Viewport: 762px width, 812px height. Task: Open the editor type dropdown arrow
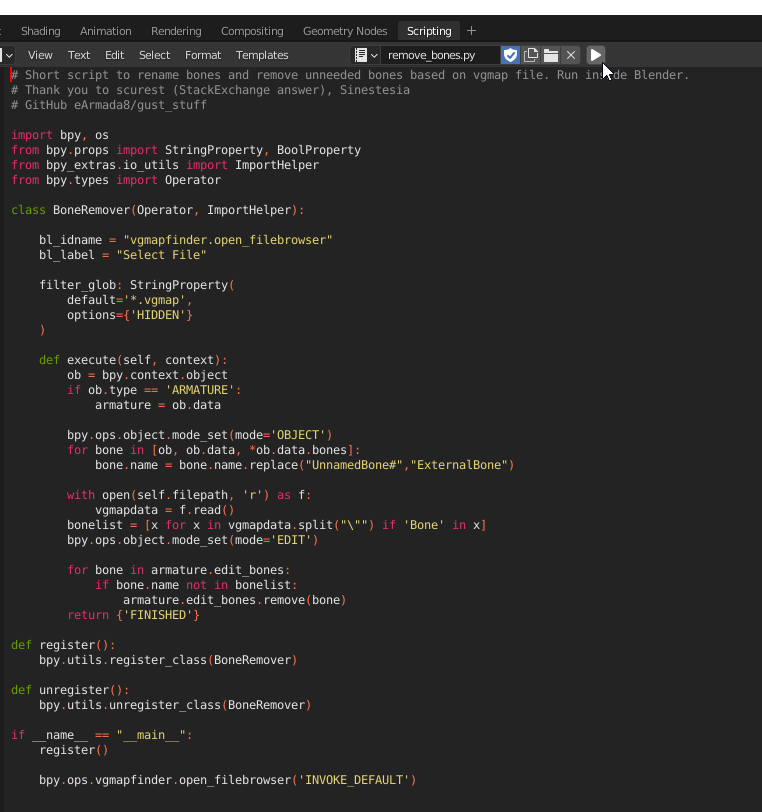[x=8, y=55]
